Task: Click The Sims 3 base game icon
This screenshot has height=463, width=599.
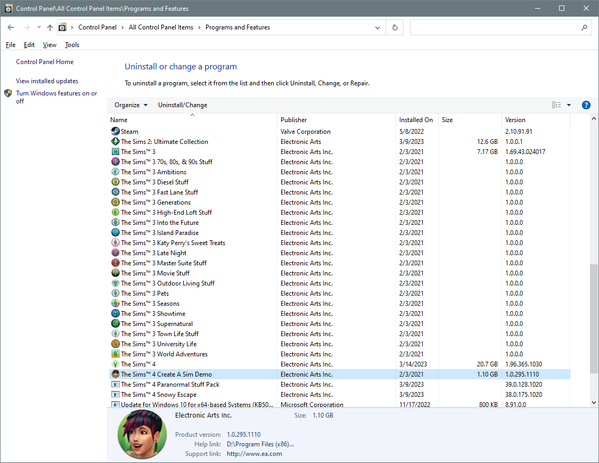Action: click(115, 152)
